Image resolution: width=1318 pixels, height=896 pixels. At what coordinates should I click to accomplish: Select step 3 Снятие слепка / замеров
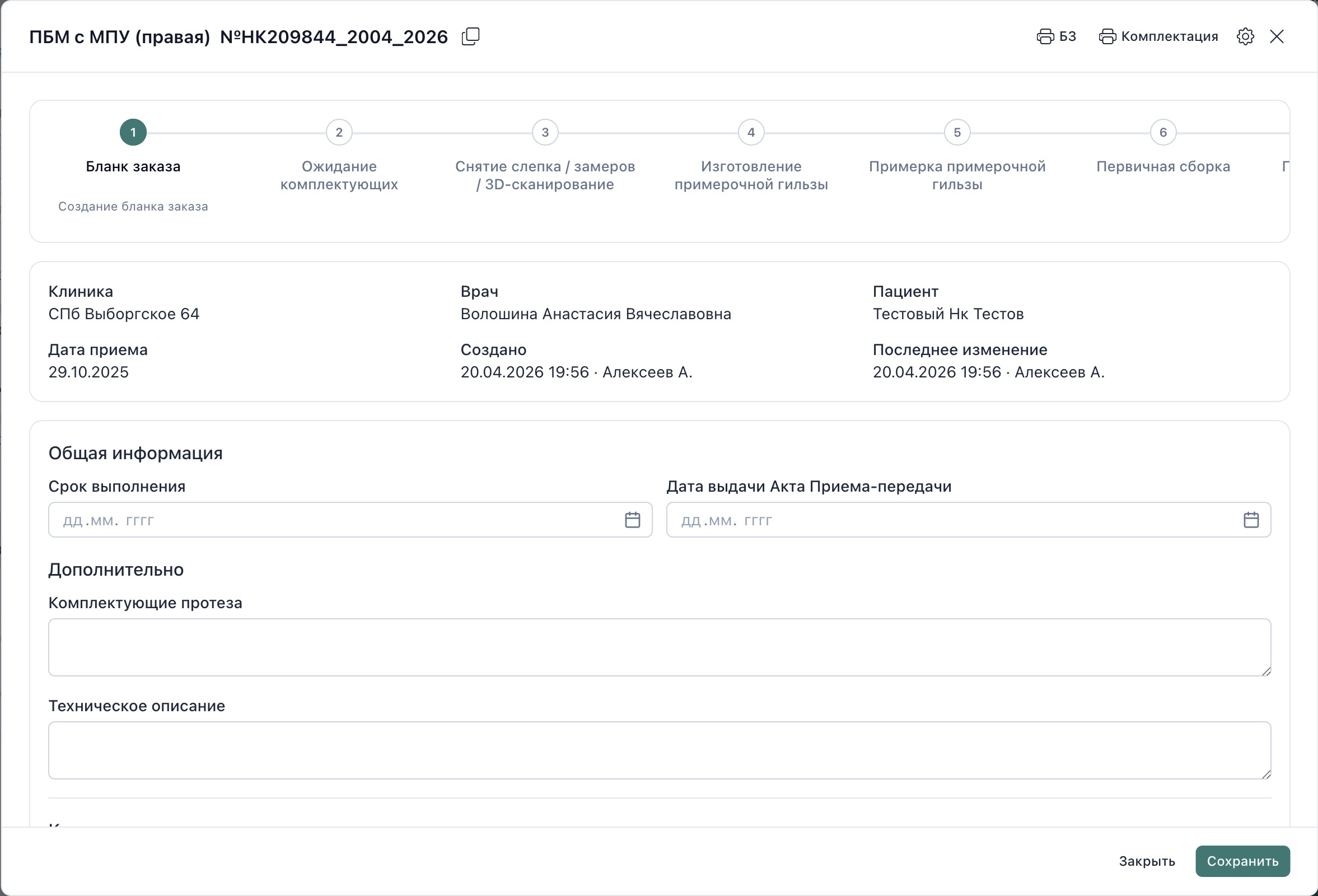tap(544, 132)
